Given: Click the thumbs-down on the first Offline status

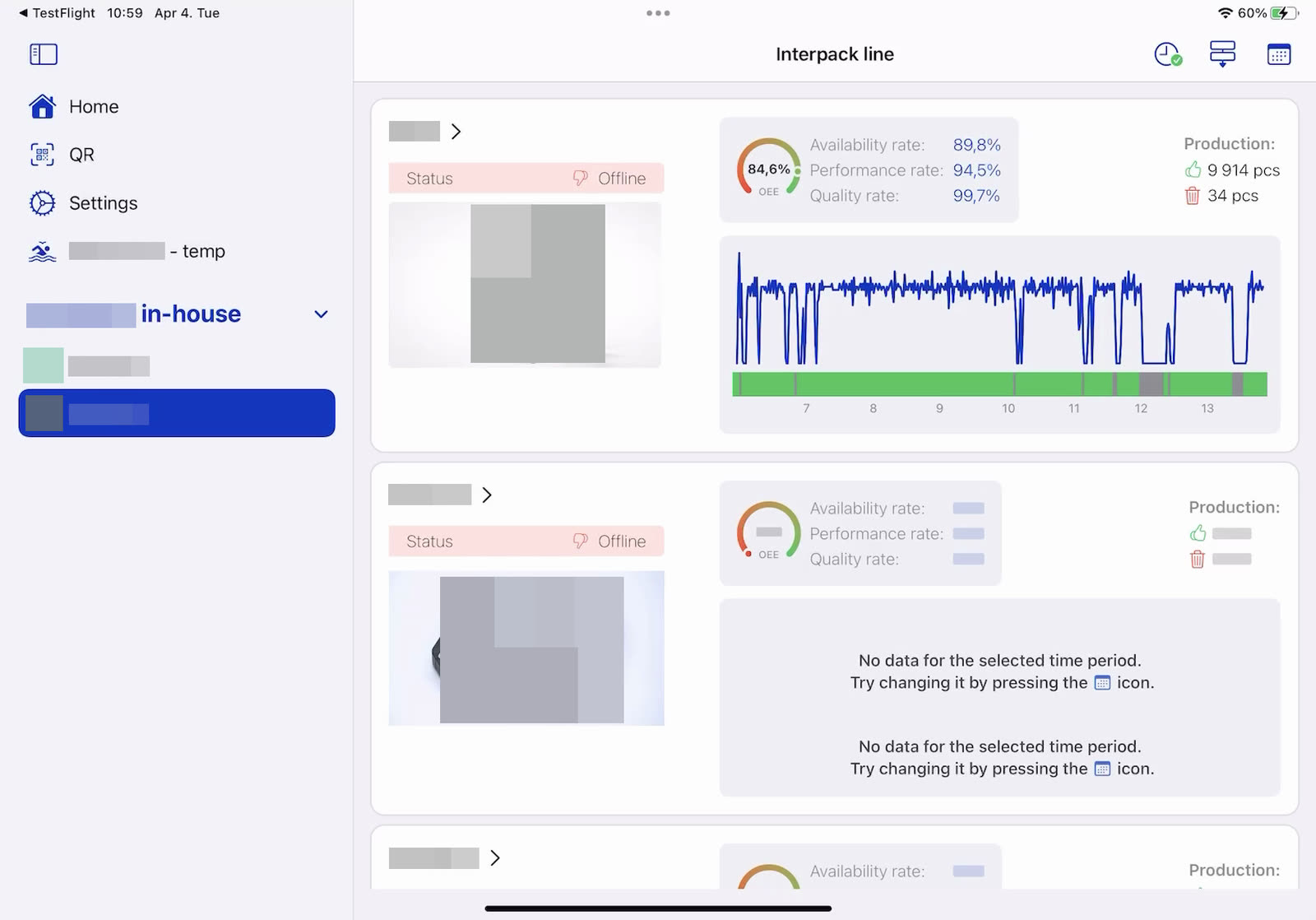Looking at the screenshot, I should 581,178.
